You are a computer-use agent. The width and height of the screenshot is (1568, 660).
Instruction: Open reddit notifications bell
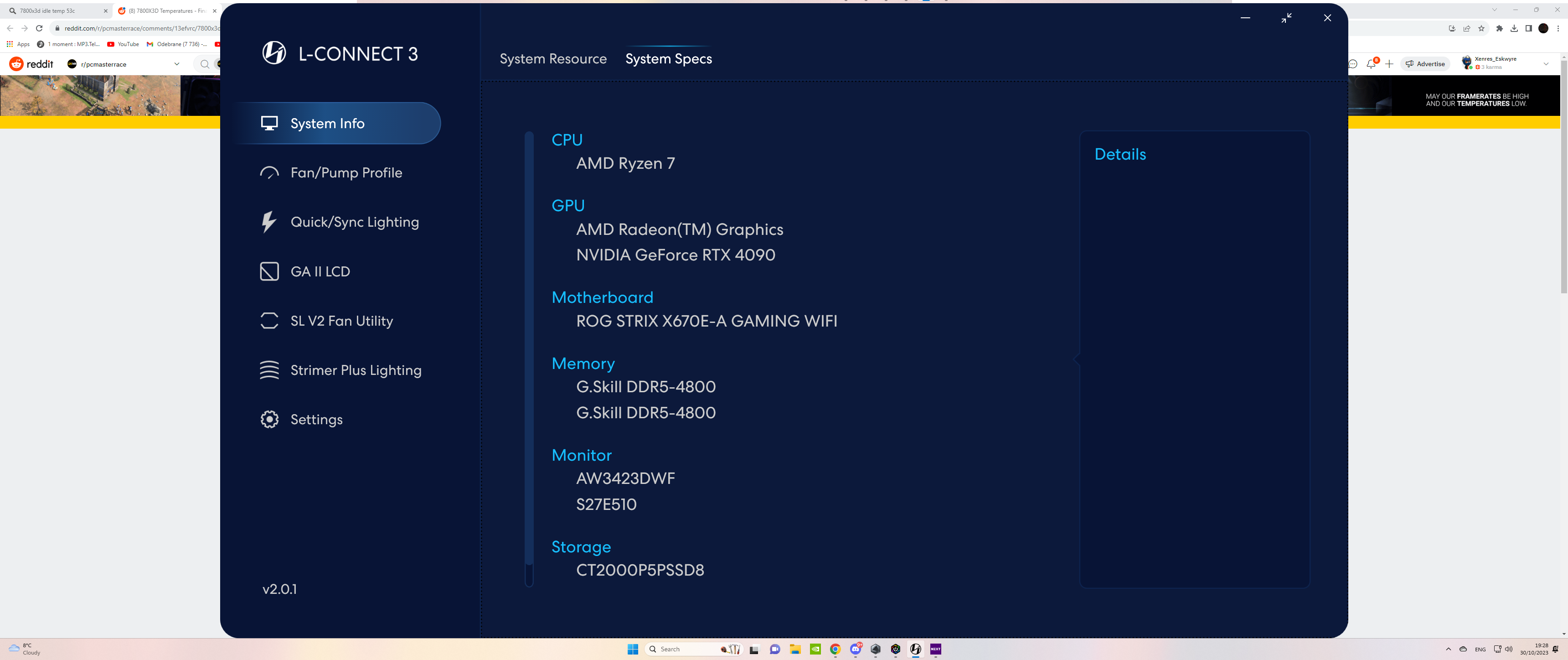pyautogui.click(x=1371, y=63)
